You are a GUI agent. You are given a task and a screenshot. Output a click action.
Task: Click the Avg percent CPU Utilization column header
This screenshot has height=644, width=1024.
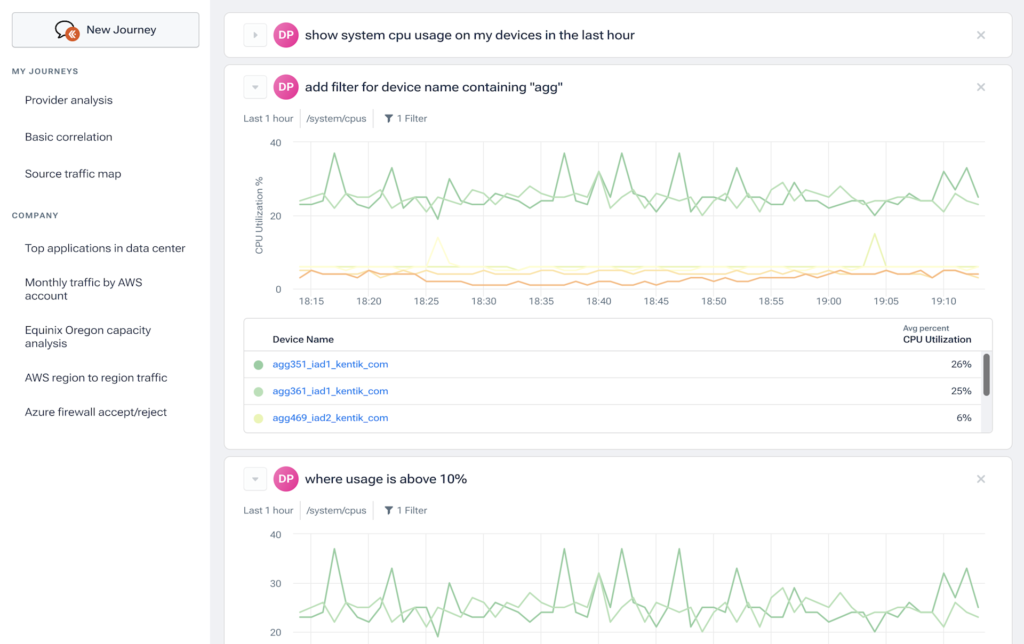(937, 334)
